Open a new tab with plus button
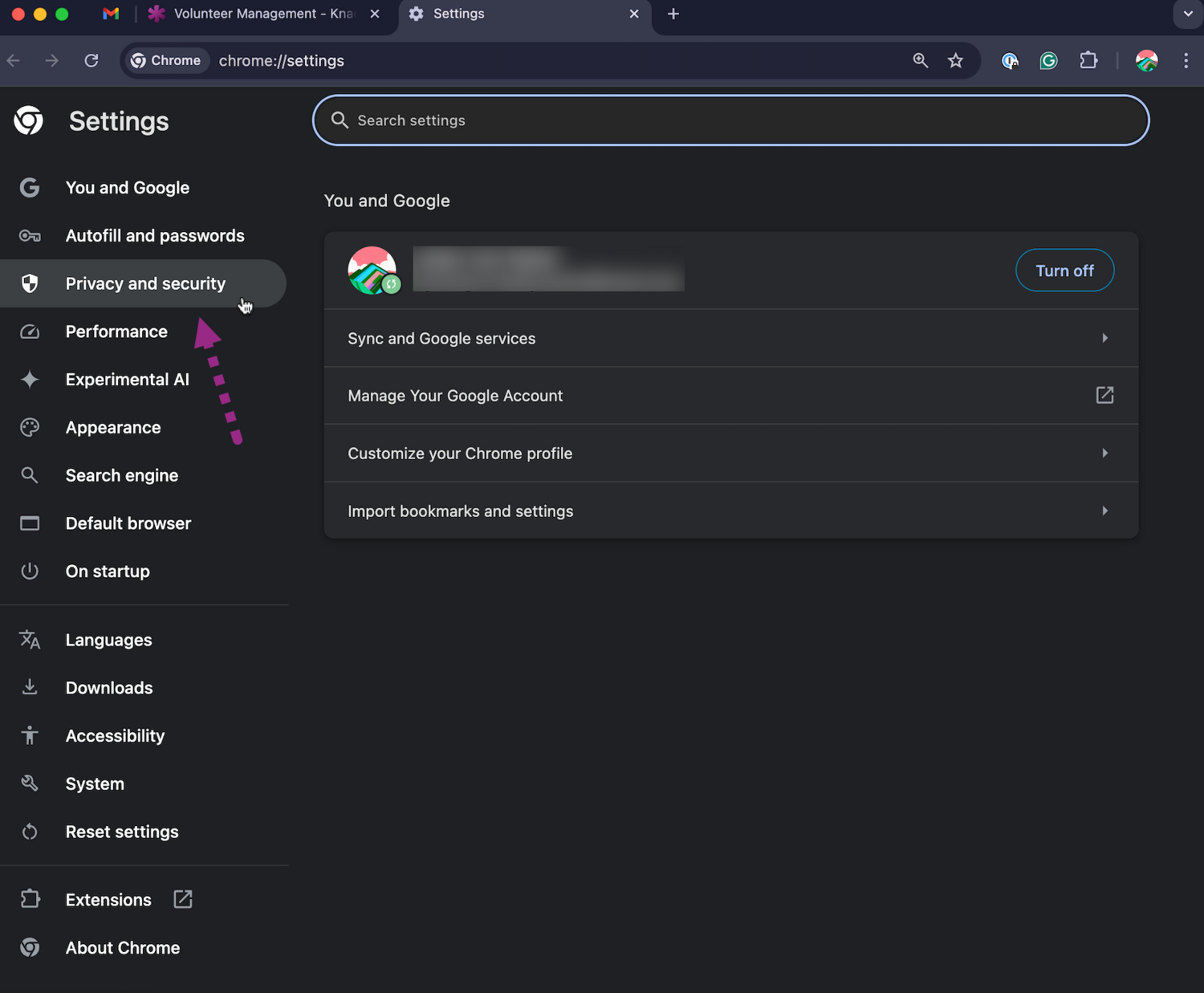The width and height of the screenshot is (1204, 993). [673, 14]
